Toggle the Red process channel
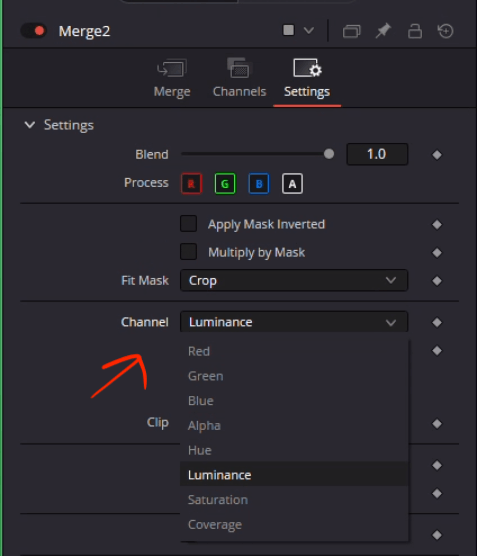 192,184
